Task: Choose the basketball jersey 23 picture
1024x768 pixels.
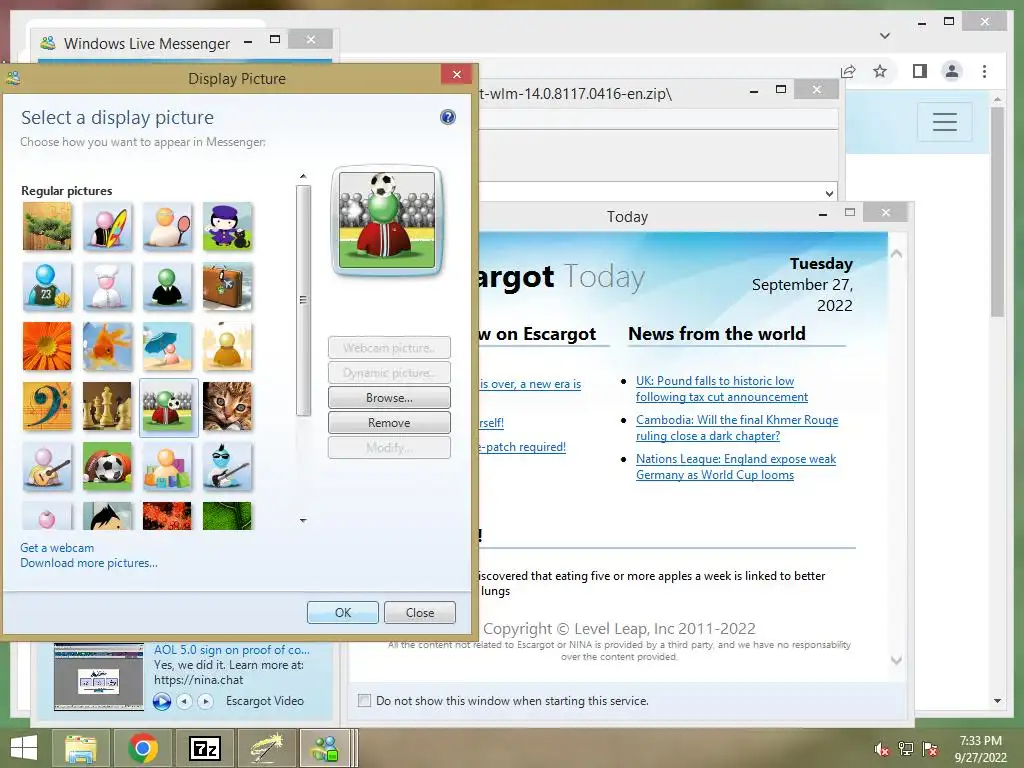Action: [x=47, y=287]
